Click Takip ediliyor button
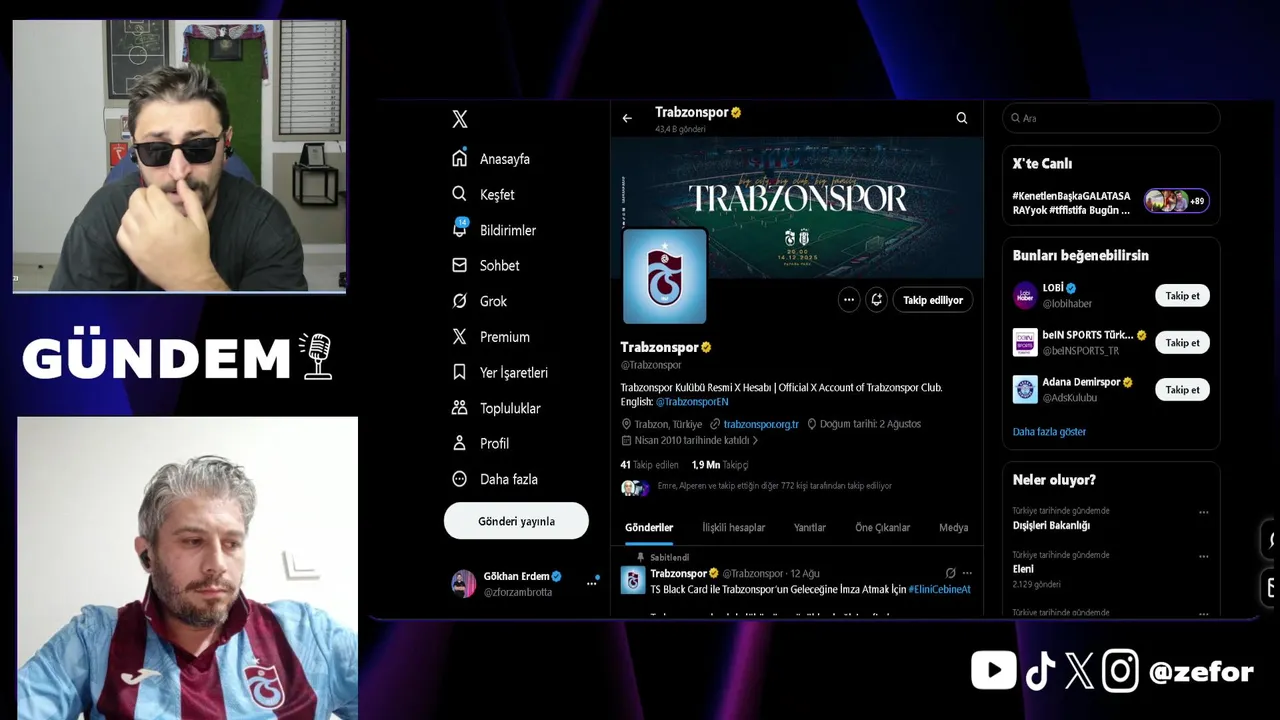 pyautogui.click(x=933, y=300)
